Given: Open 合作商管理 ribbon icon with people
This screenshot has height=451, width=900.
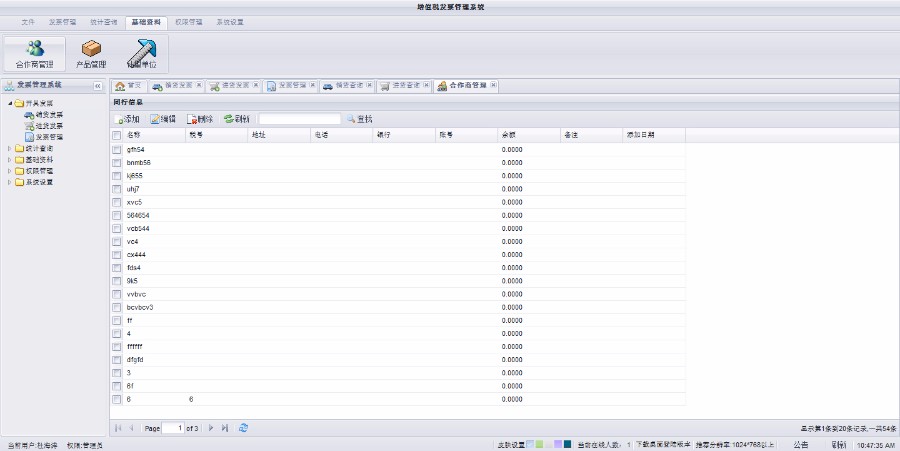Looking at the screenshot, I should click(34, 54).
